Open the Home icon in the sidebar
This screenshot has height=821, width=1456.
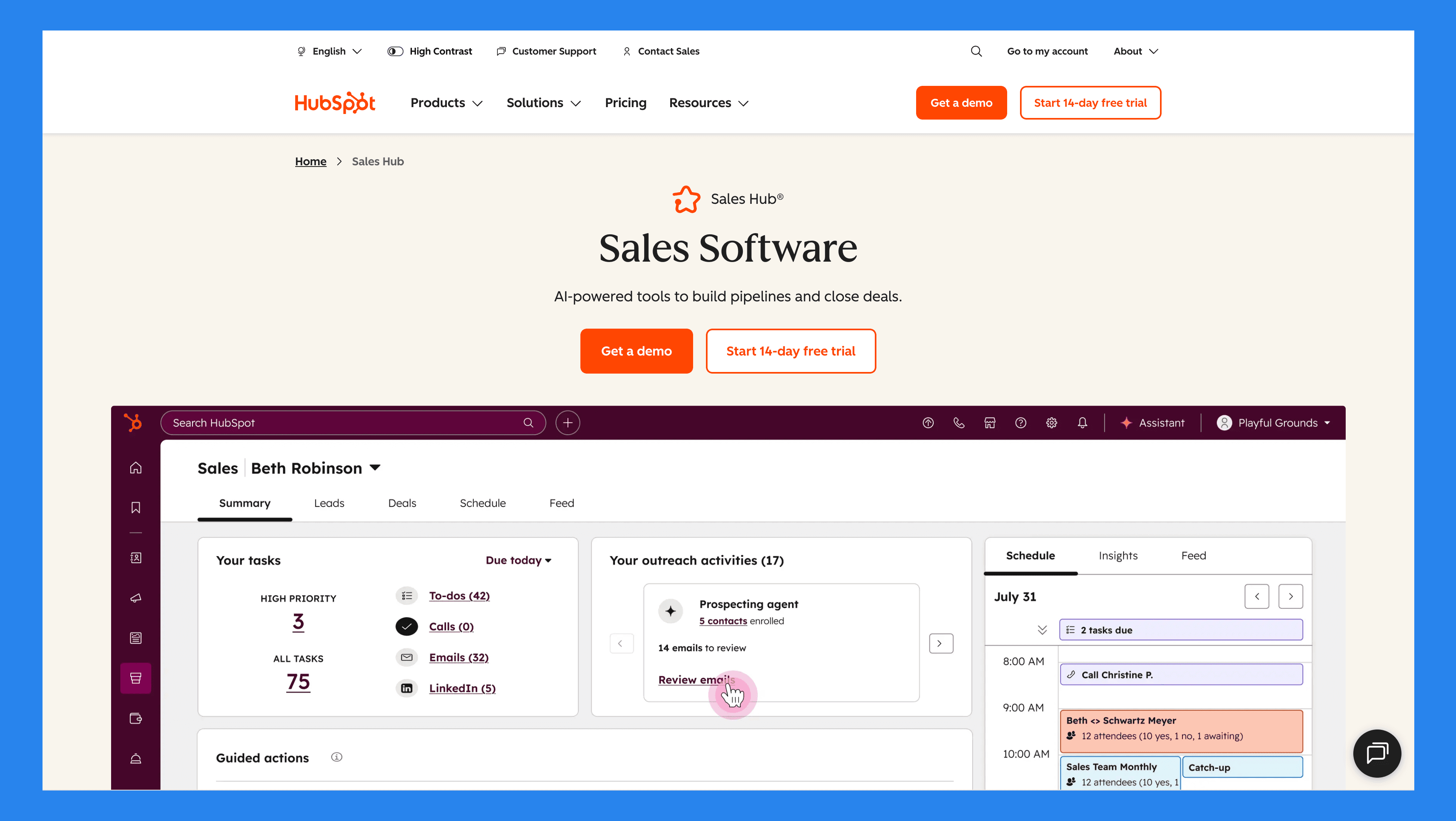(x=136, y=467)
